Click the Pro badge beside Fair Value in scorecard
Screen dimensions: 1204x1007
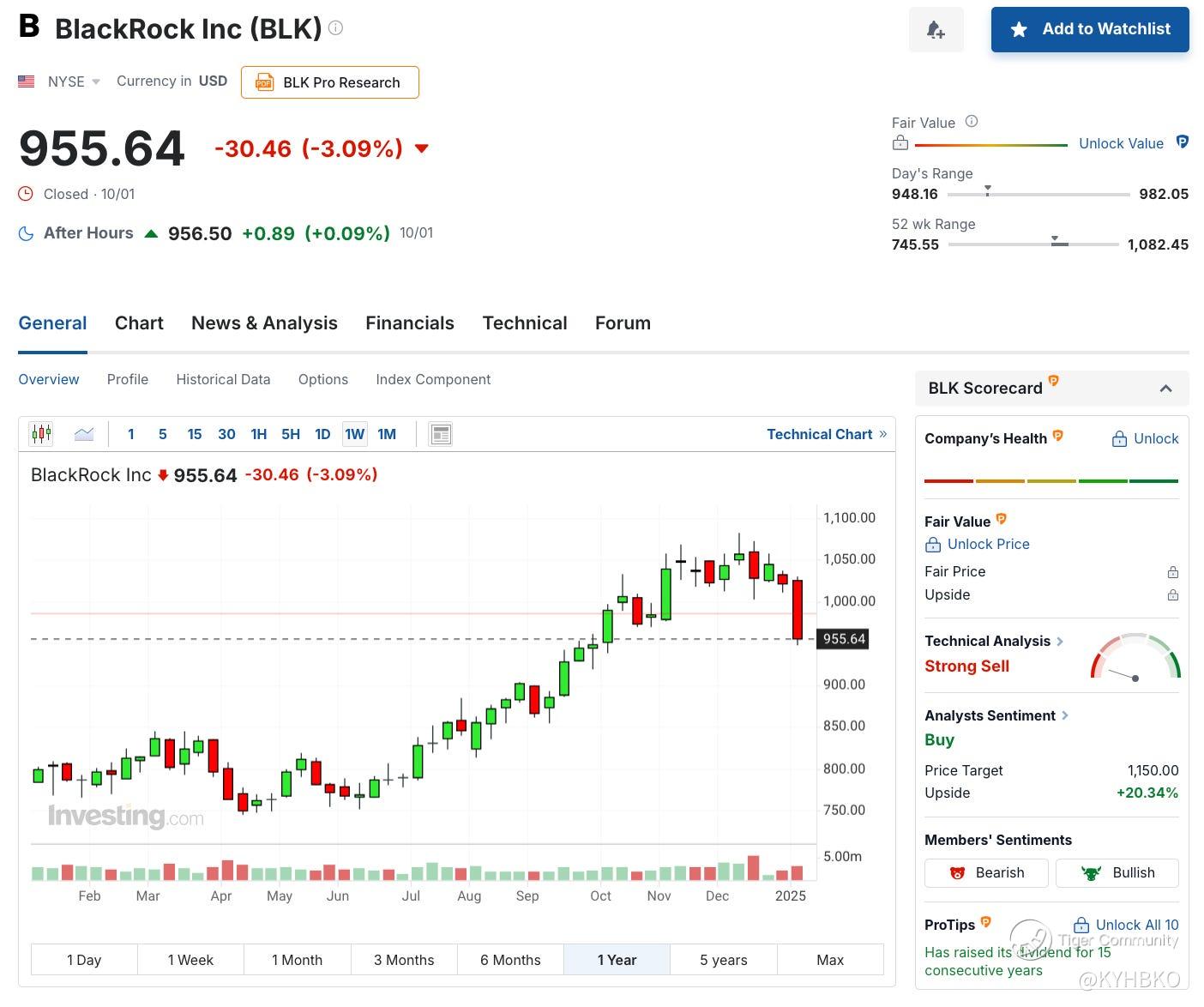(x=1001, y=519)
